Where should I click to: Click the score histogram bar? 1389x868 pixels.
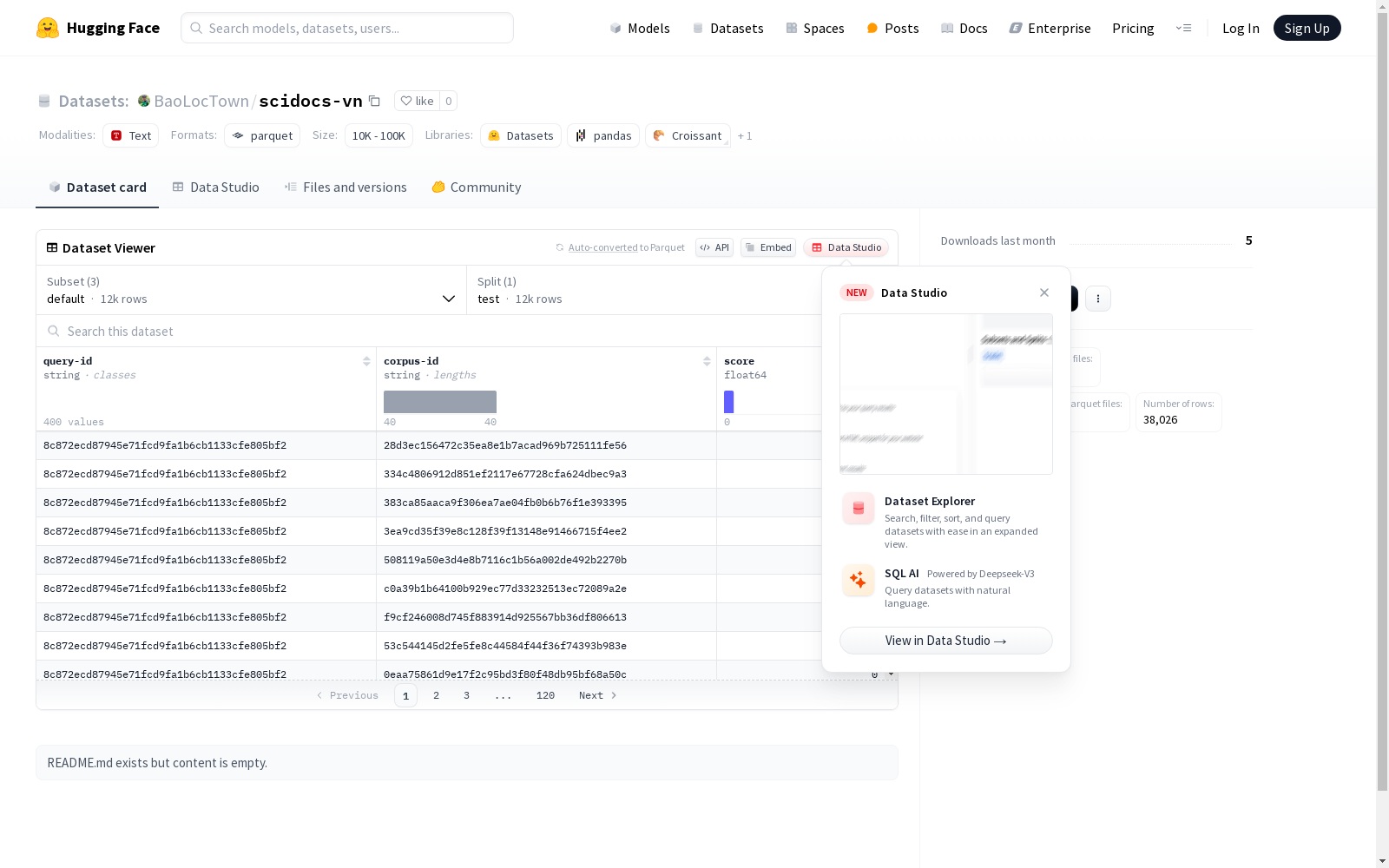(729, 402)
